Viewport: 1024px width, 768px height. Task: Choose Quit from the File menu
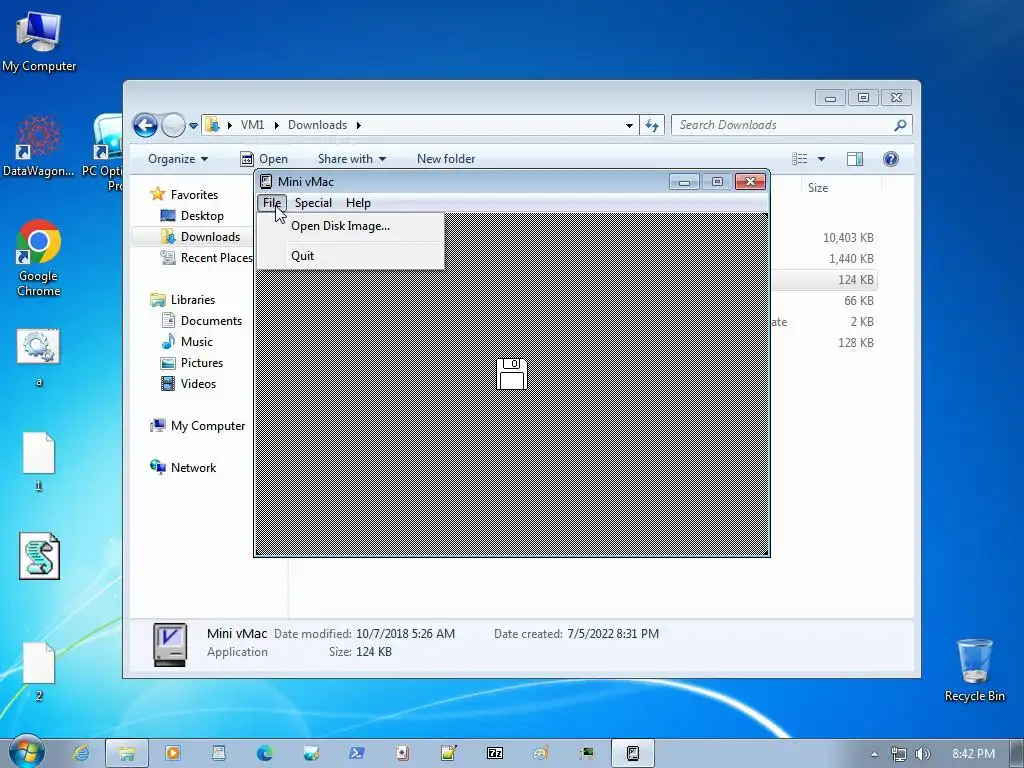351,256
